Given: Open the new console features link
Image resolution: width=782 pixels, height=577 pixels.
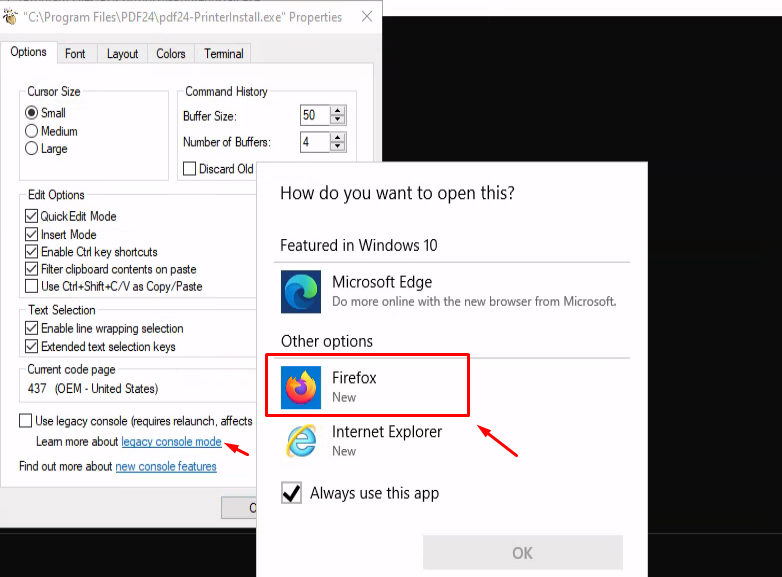Looking at the screenshot, I should [166, 466].
